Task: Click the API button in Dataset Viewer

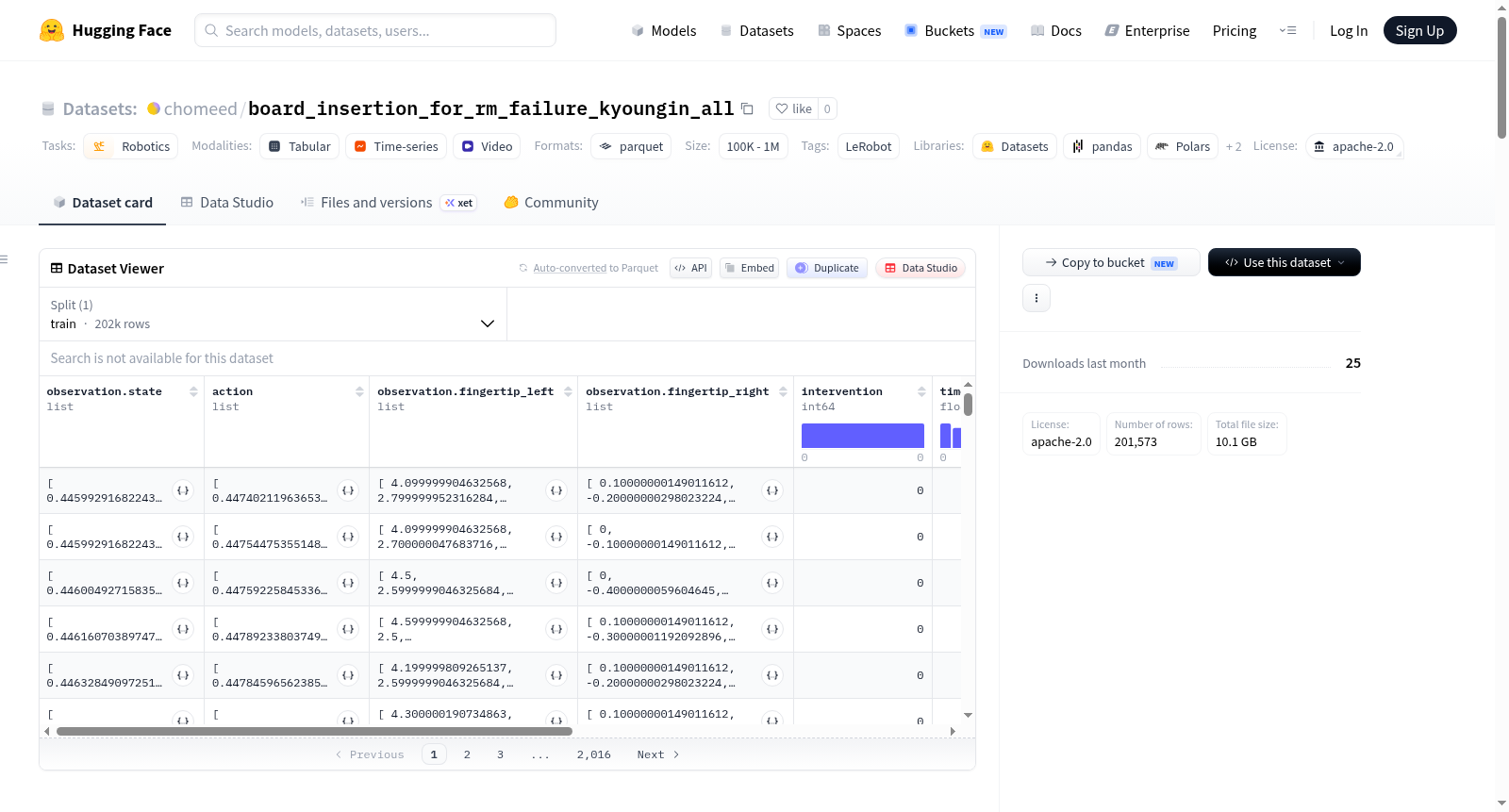Action: (690, 268)
